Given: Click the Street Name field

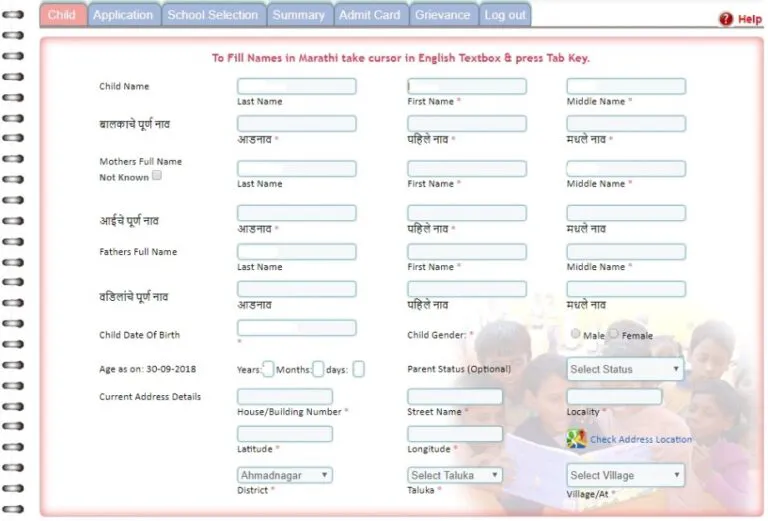Looking at the screenshot, I should click(x=455, y=397).
